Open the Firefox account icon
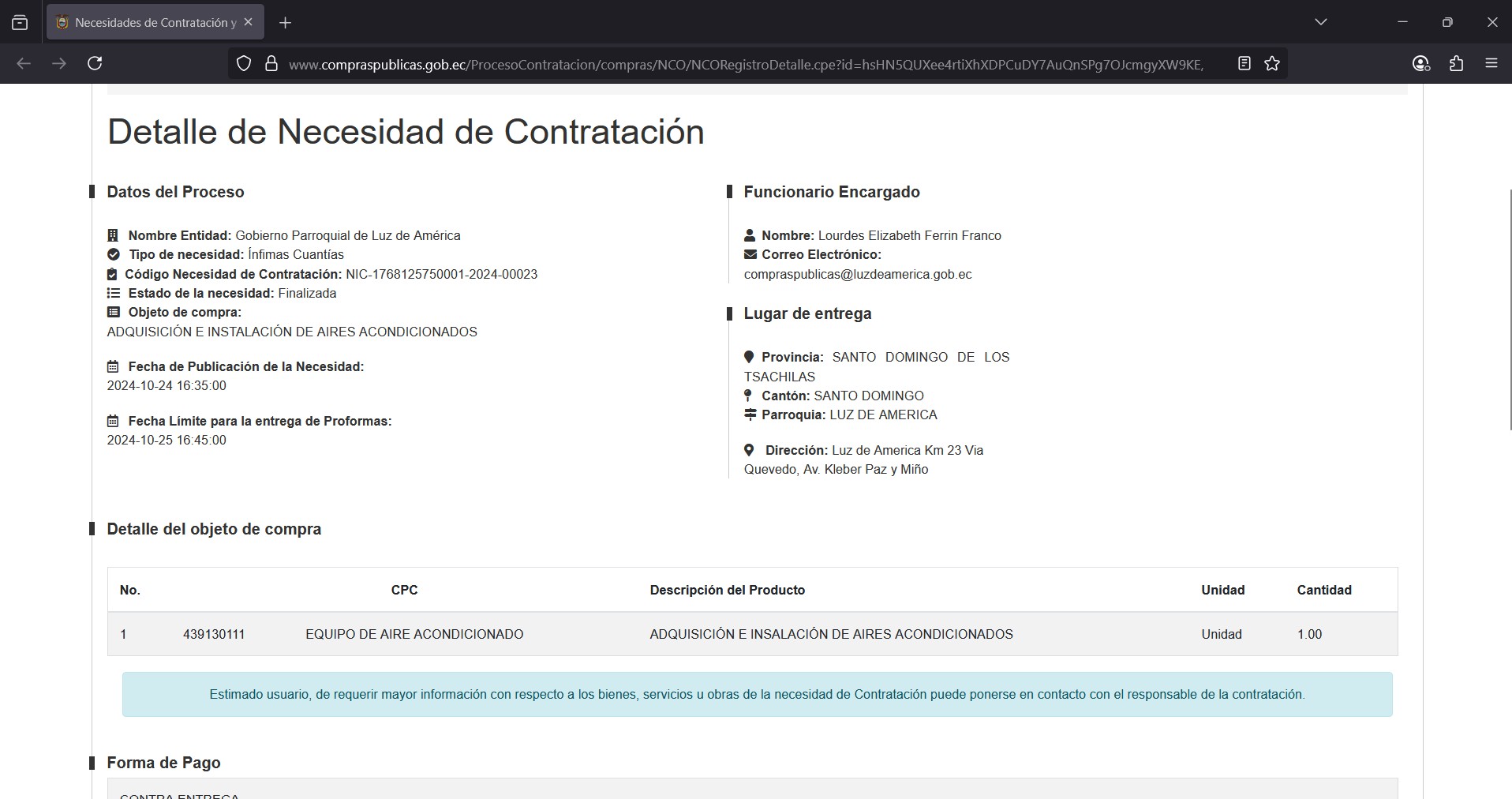1512x799 pixels. (1420, 63)
